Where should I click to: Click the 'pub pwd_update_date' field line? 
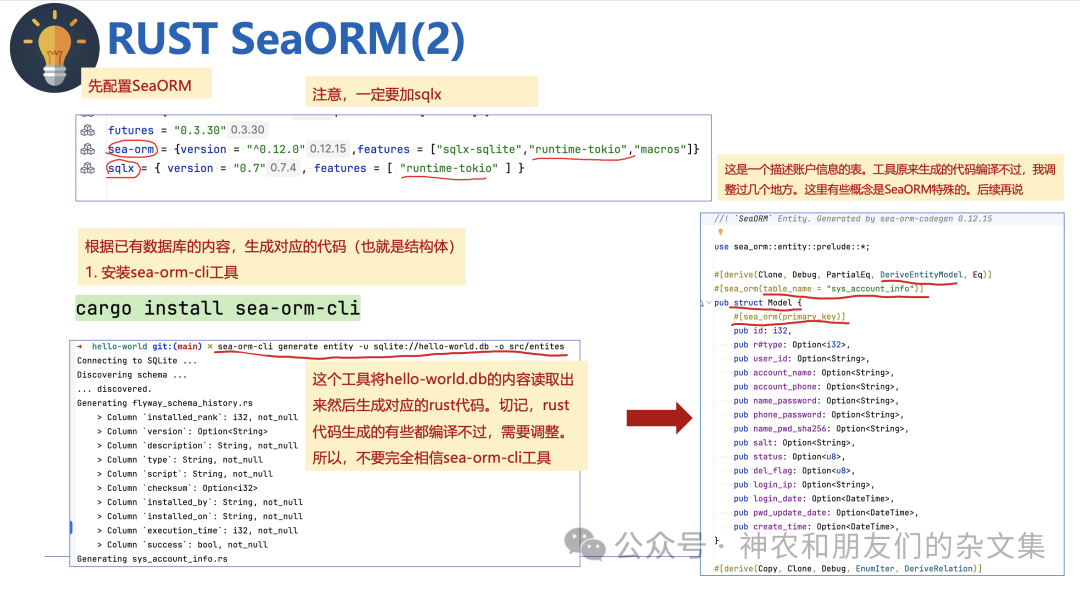(x=826, y=513)
